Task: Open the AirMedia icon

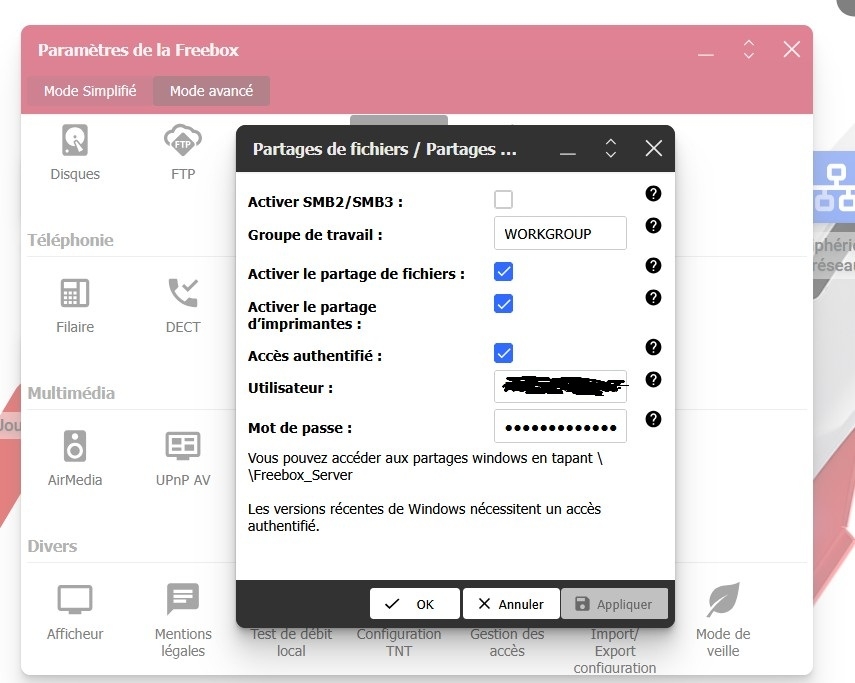Action: click(75, 446)
